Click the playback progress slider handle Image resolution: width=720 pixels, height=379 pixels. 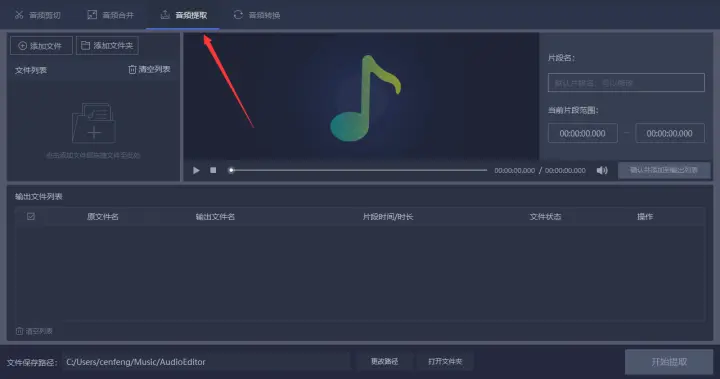click(231, 170)
